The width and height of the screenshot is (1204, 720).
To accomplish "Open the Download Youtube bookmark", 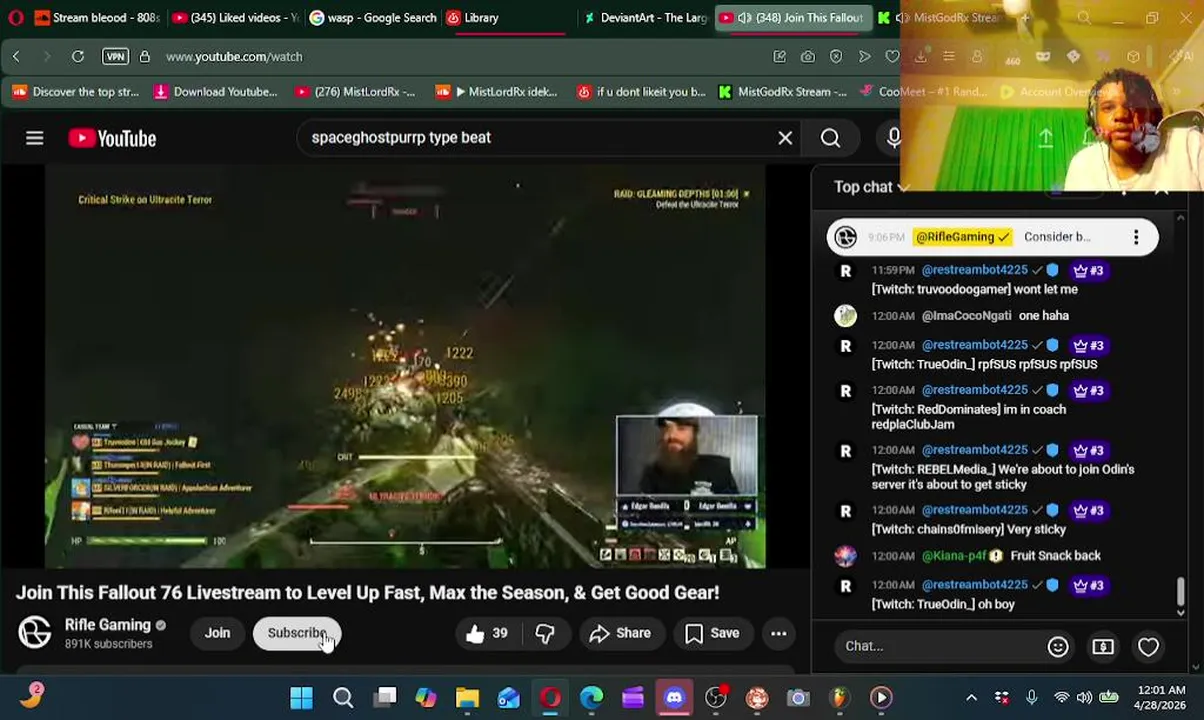I will [x=215, y=92].
